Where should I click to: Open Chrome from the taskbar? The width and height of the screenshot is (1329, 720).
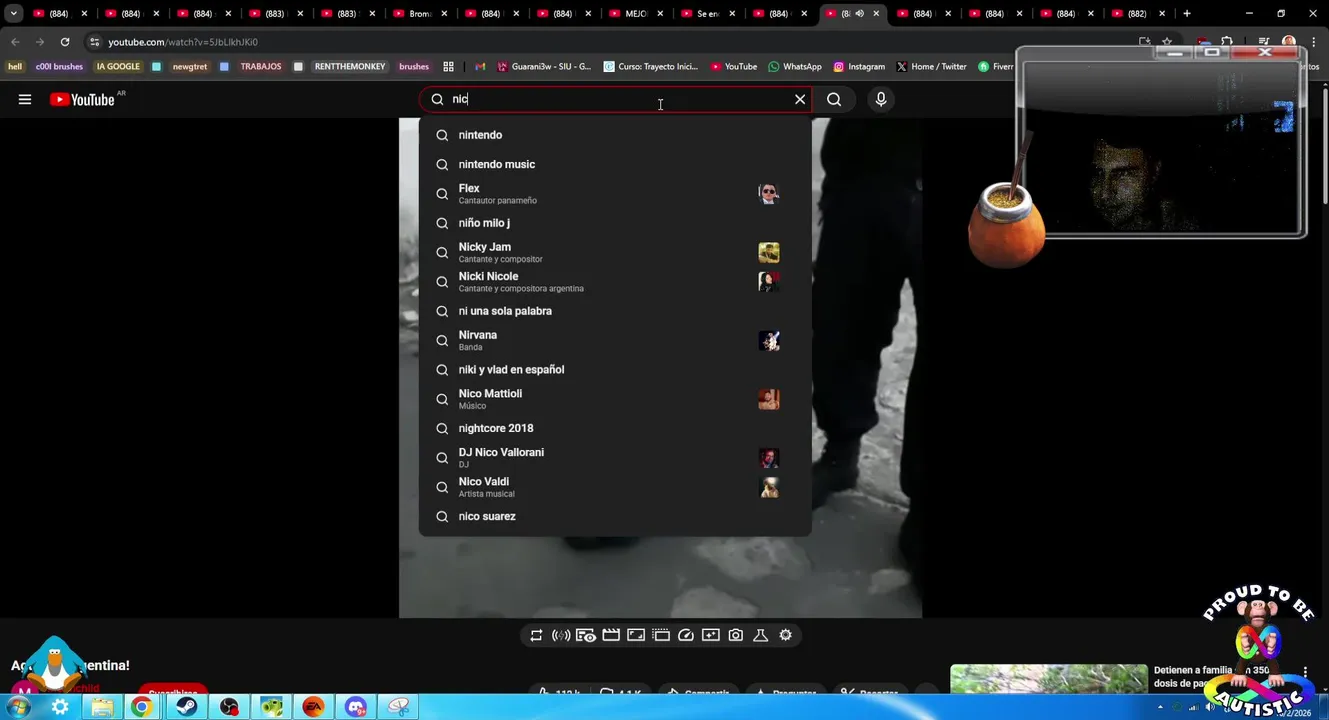[x=142, y=707]
